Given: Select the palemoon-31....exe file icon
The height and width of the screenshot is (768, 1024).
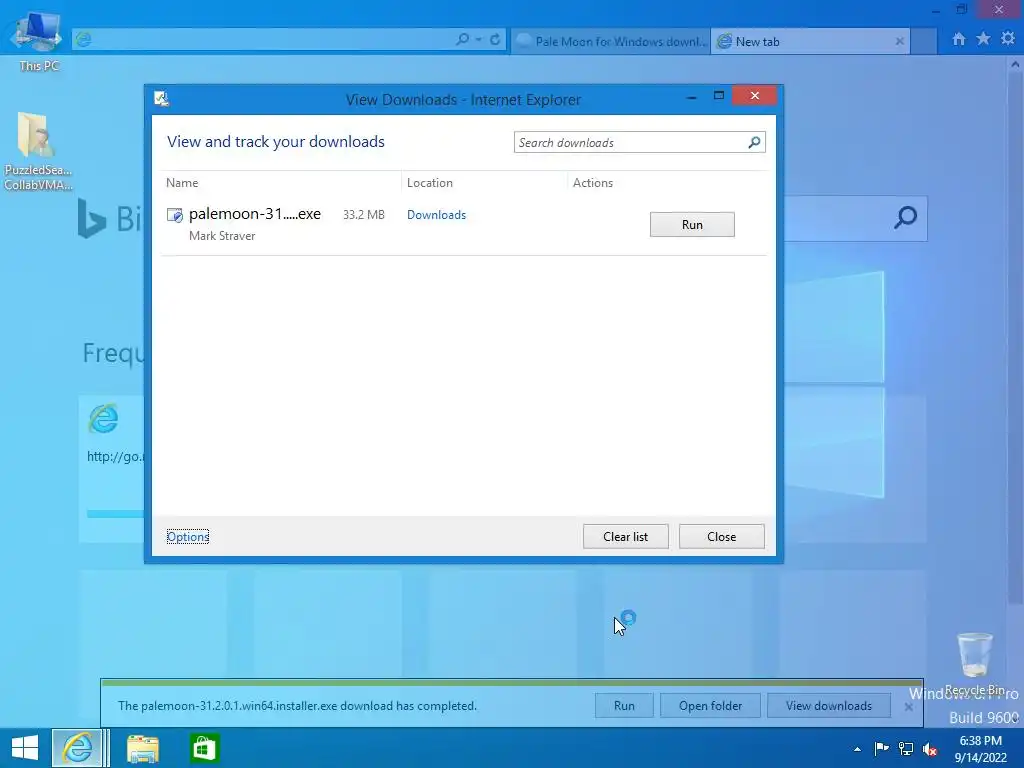Looking at the screenshot, I should click(174, 215).
